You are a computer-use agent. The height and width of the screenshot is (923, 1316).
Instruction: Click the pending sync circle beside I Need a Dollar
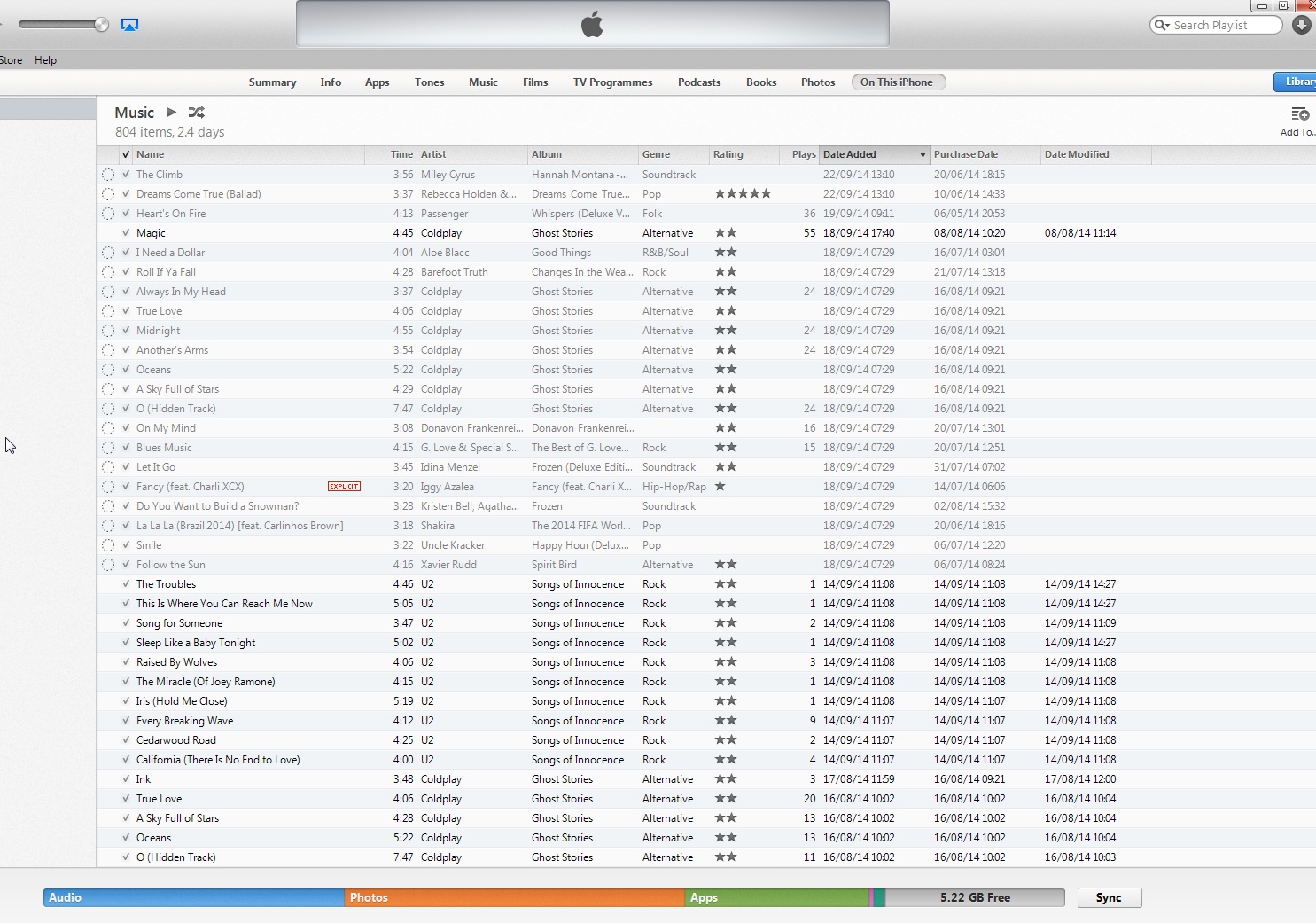pos(108,253)
